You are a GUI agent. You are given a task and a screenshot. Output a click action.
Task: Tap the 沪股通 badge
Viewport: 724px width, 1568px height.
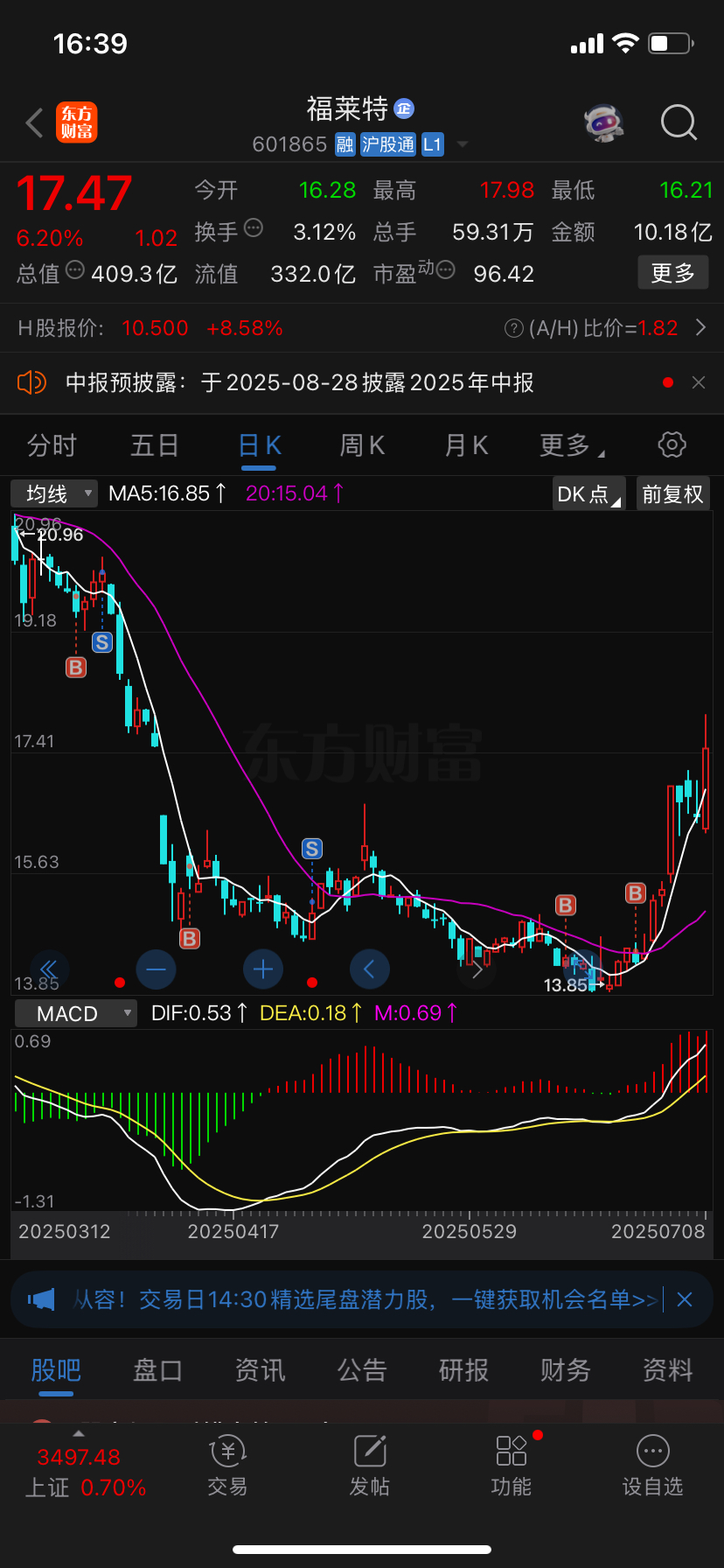click(x=388, y=144)
